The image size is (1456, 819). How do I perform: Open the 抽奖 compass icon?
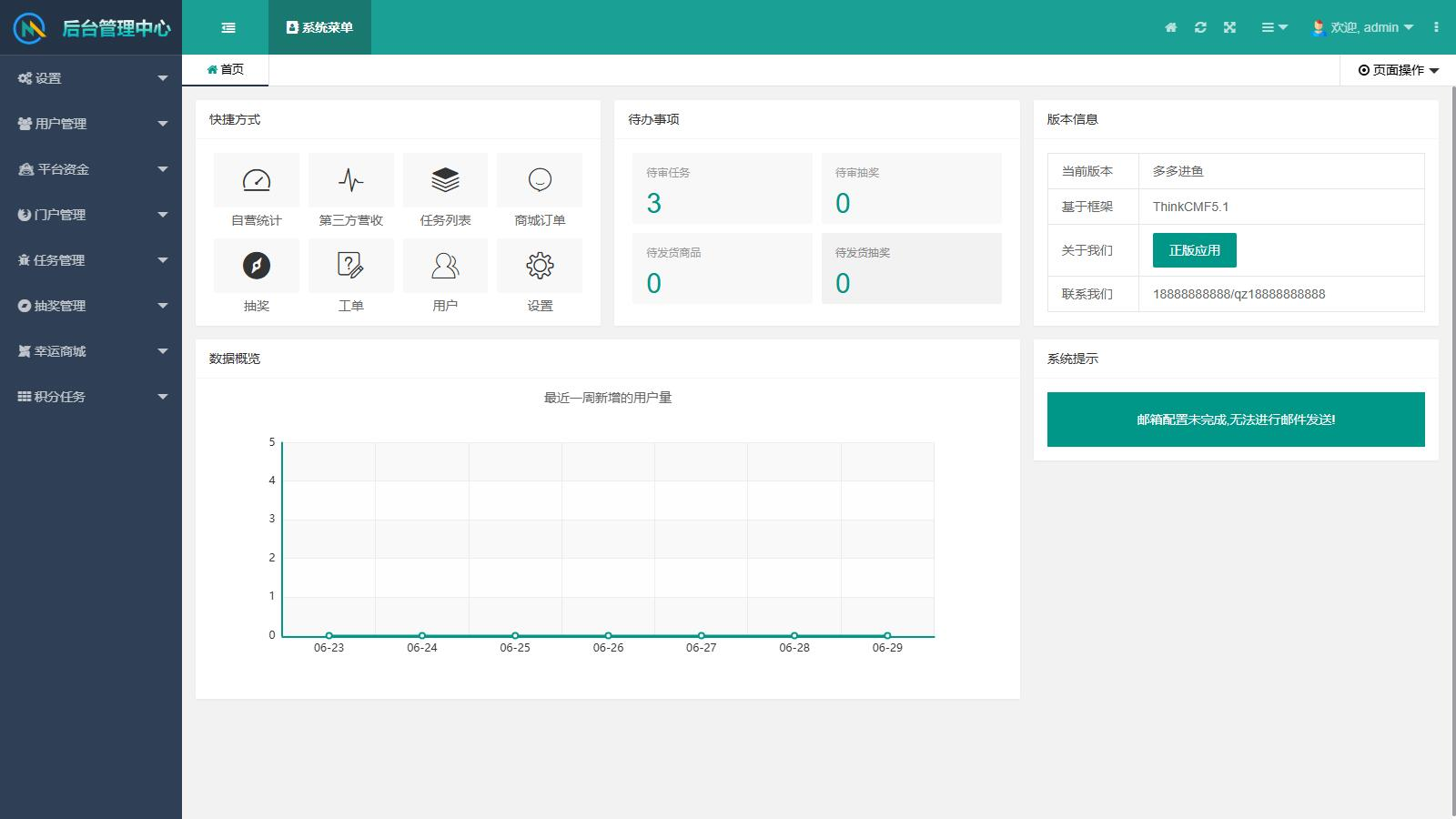pos(256,265)
